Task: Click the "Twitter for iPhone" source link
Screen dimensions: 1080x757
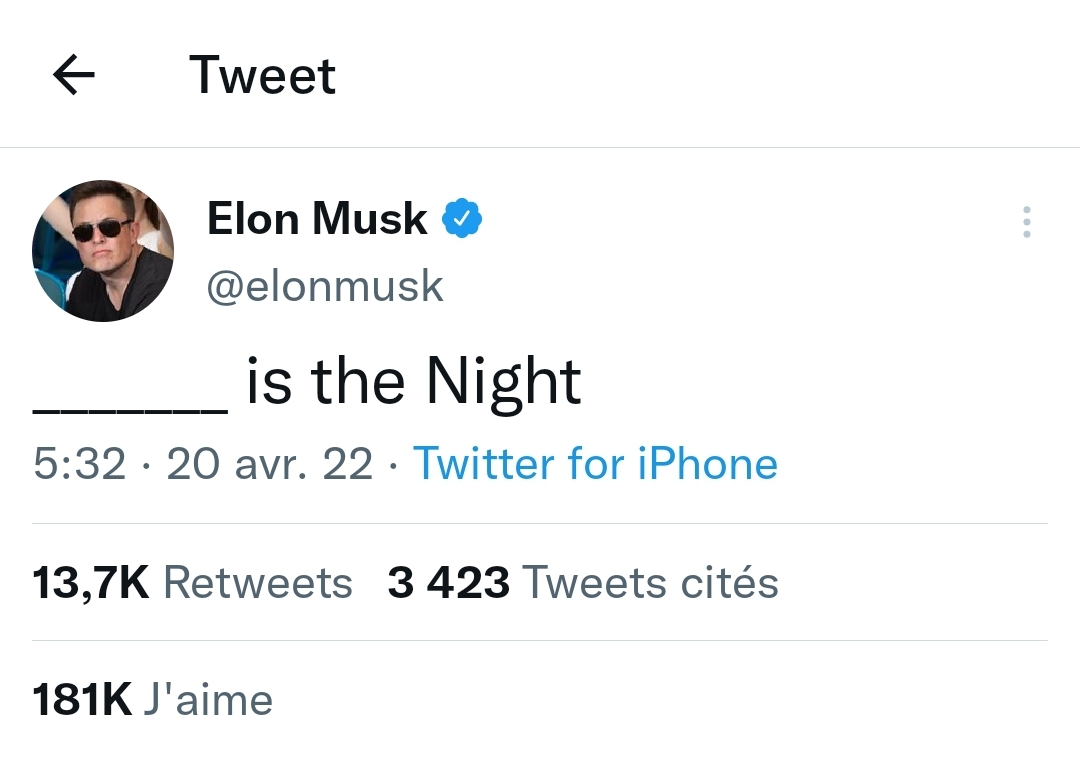Action: click(x=595, y=464)
